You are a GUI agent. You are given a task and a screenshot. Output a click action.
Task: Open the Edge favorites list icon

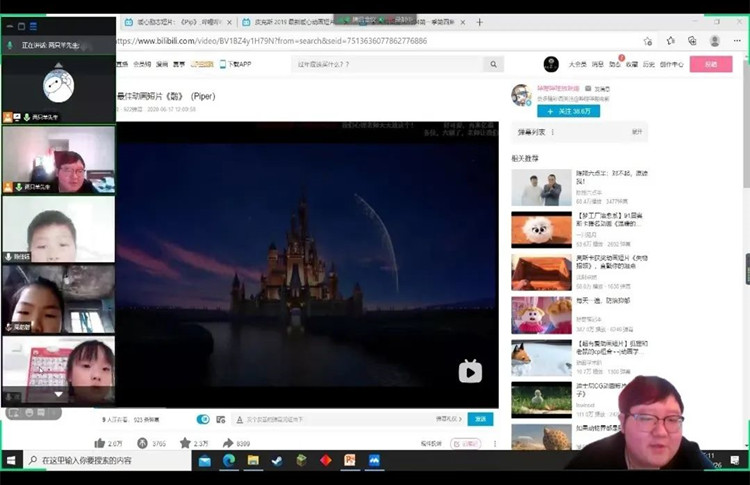[x=671, y=41]
